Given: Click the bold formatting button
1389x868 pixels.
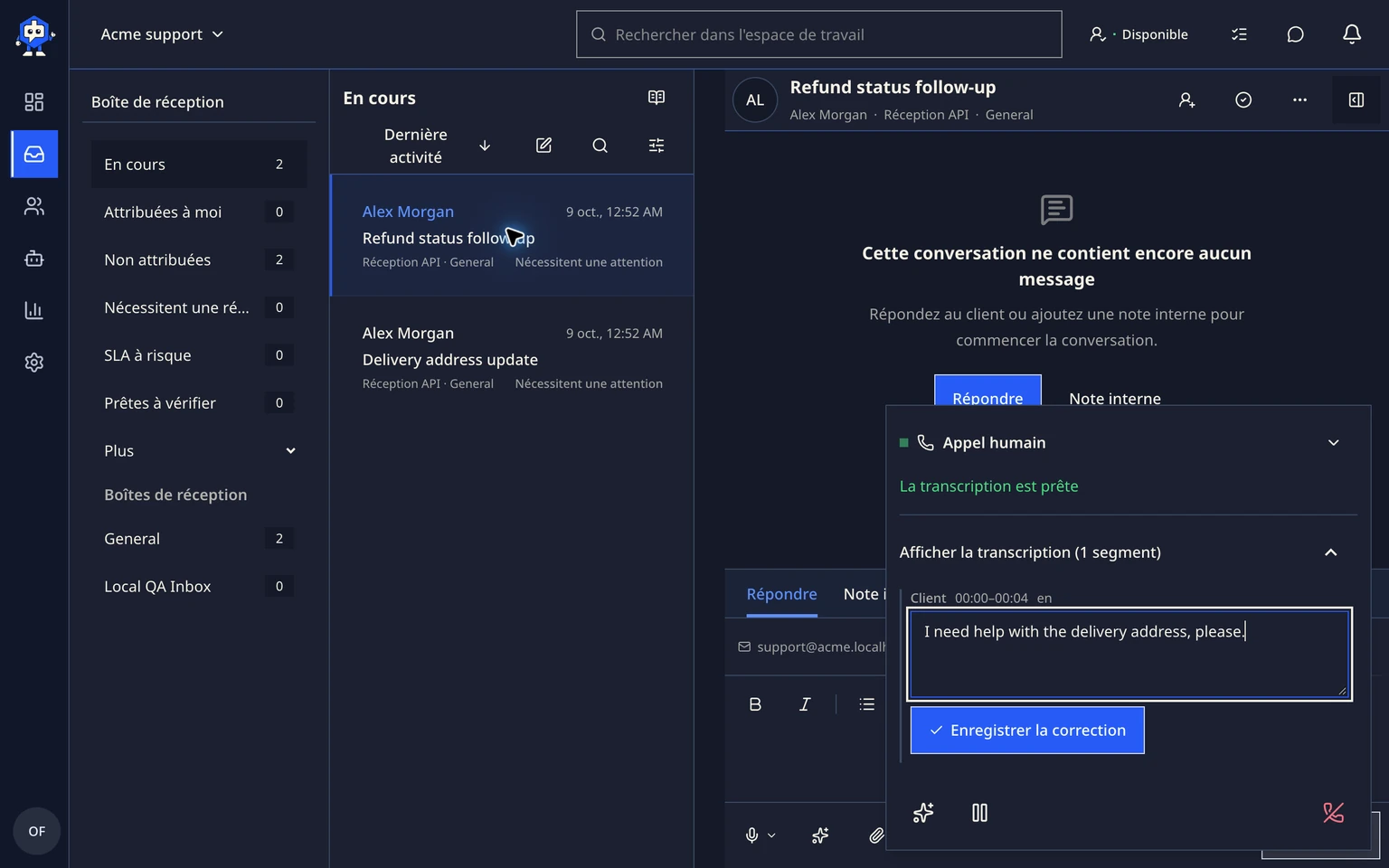Looking at the screenshot, I should click(x=755, y=704).
